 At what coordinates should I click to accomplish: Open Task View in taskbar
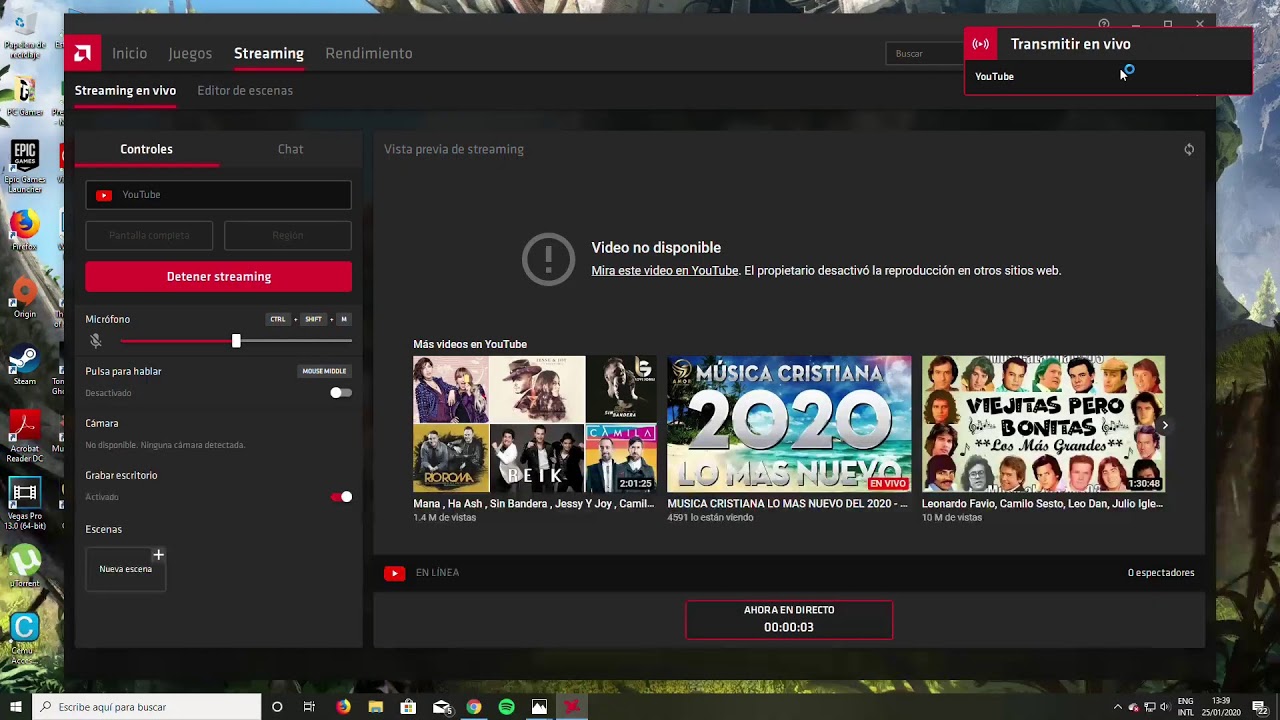(309, 707)
